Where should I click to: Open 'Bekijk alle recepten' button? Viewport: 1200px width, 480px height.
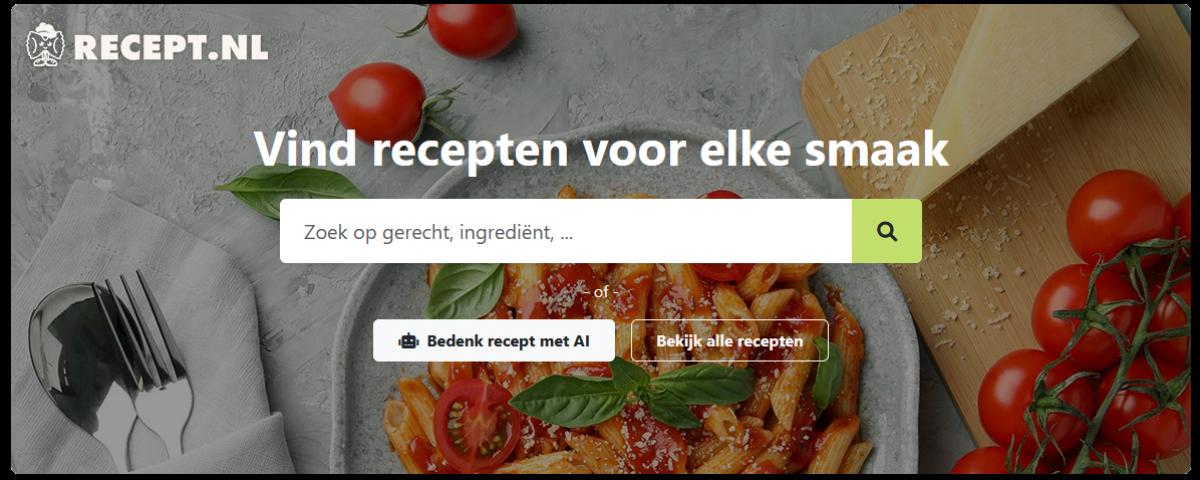(730, 341)
